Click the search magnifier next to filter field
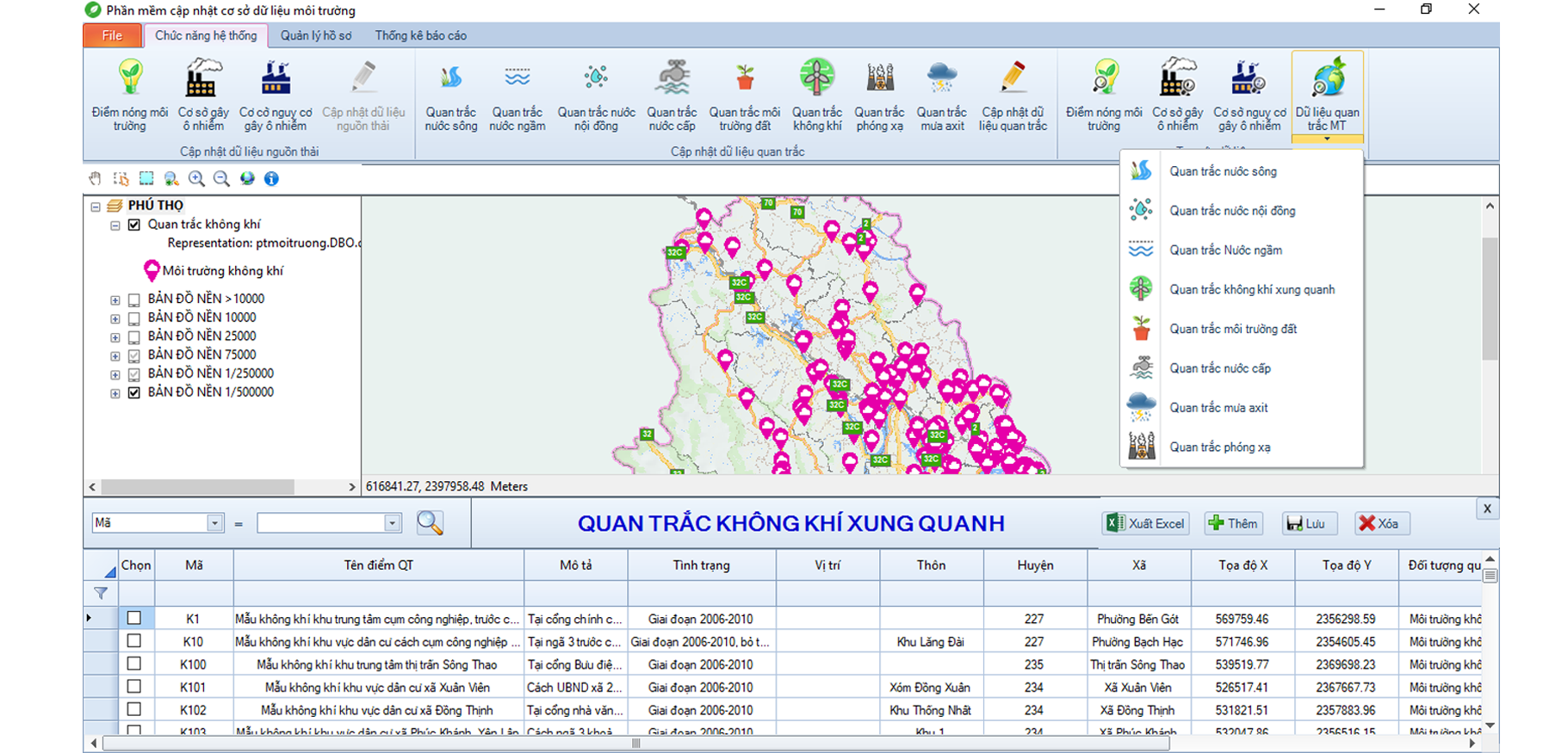This screenshot has height=753, width=1568. [430, 523]
